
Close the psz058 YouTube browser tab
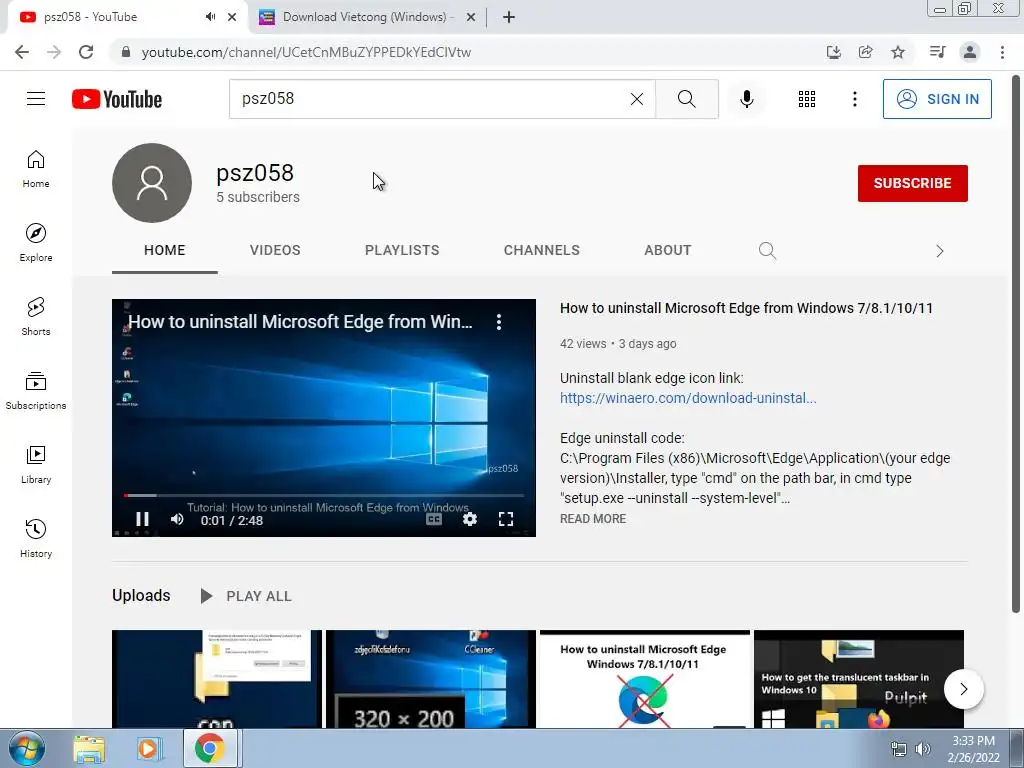[x=232, y=17]
